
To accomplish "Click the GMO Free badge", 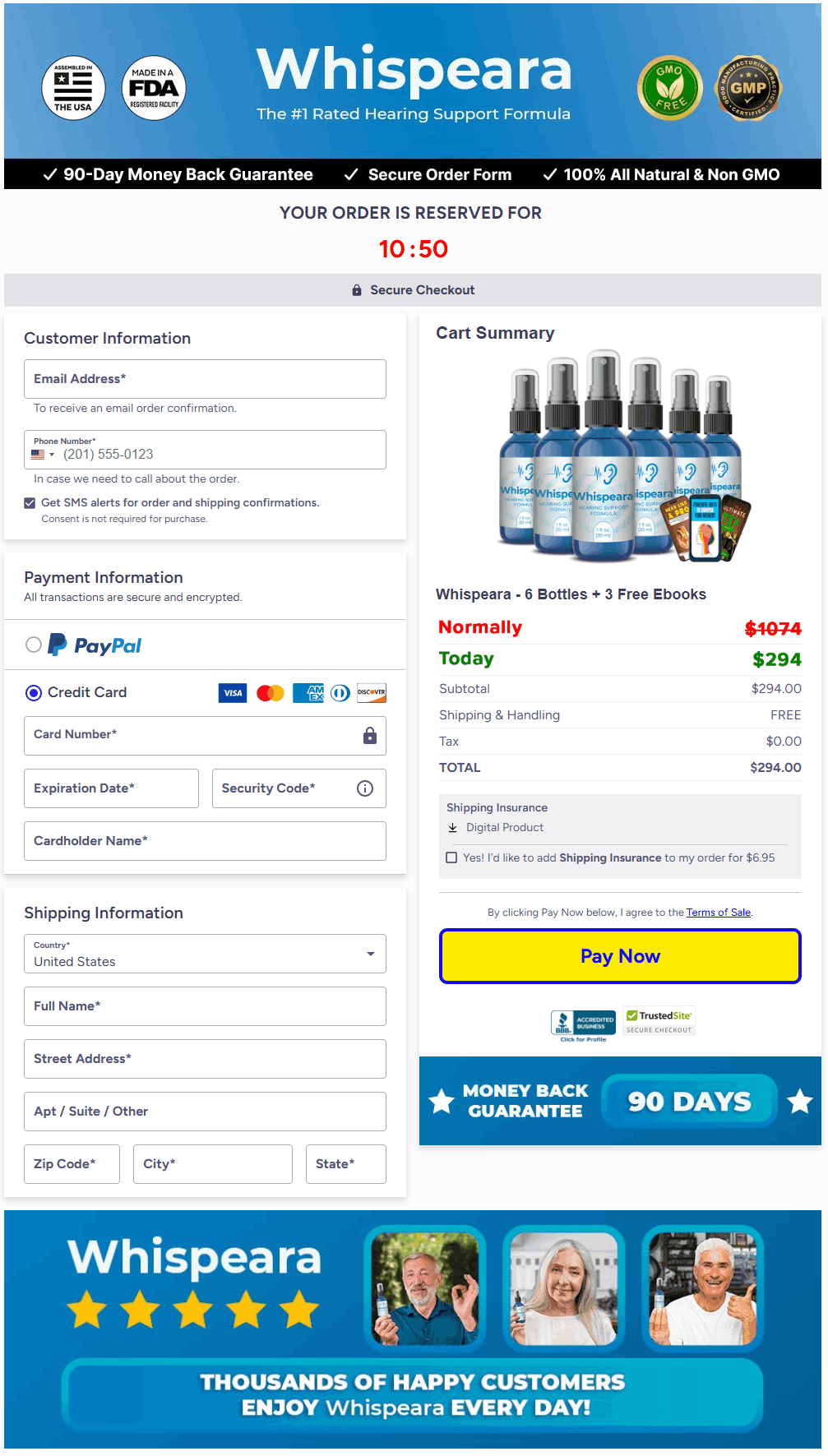I will click(670, 88).
